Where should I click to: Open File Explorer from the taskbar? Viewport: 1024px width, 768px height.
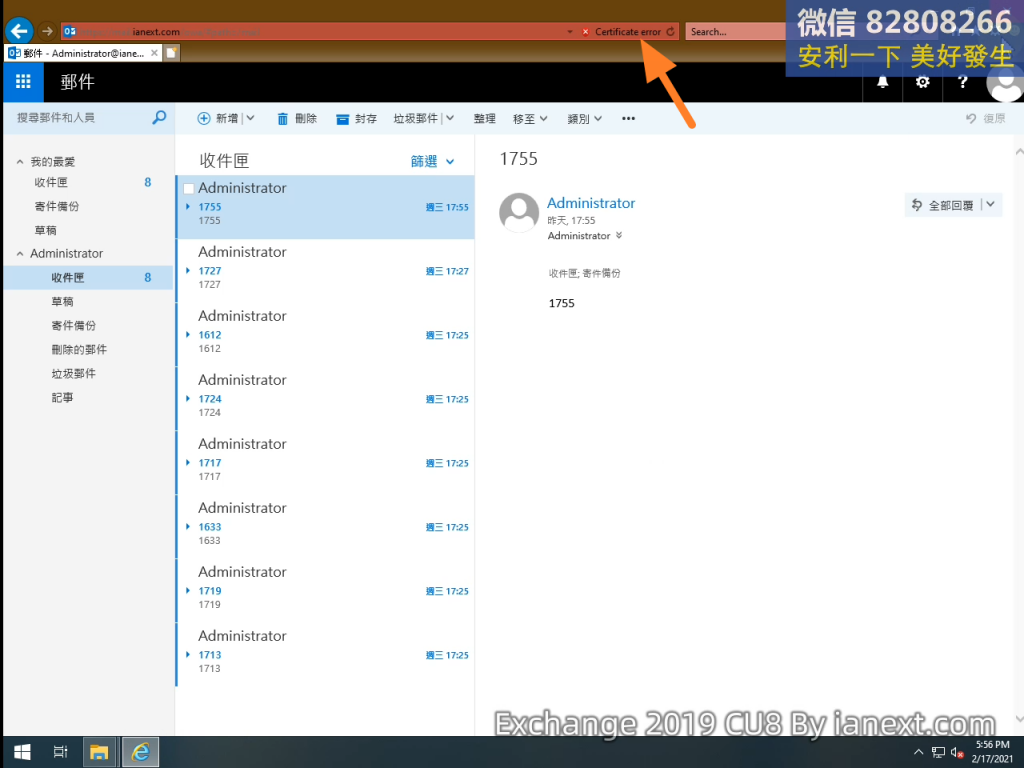click(99, 752)
